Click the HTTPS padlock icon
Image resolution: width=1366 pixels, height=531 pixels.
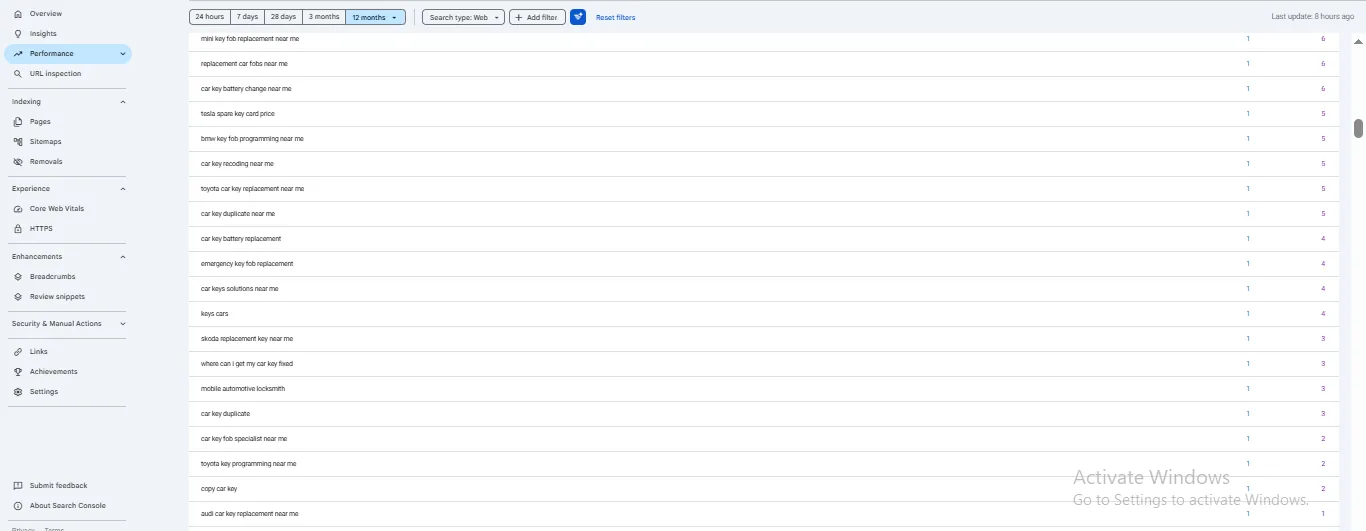click(x=18, y=229)
